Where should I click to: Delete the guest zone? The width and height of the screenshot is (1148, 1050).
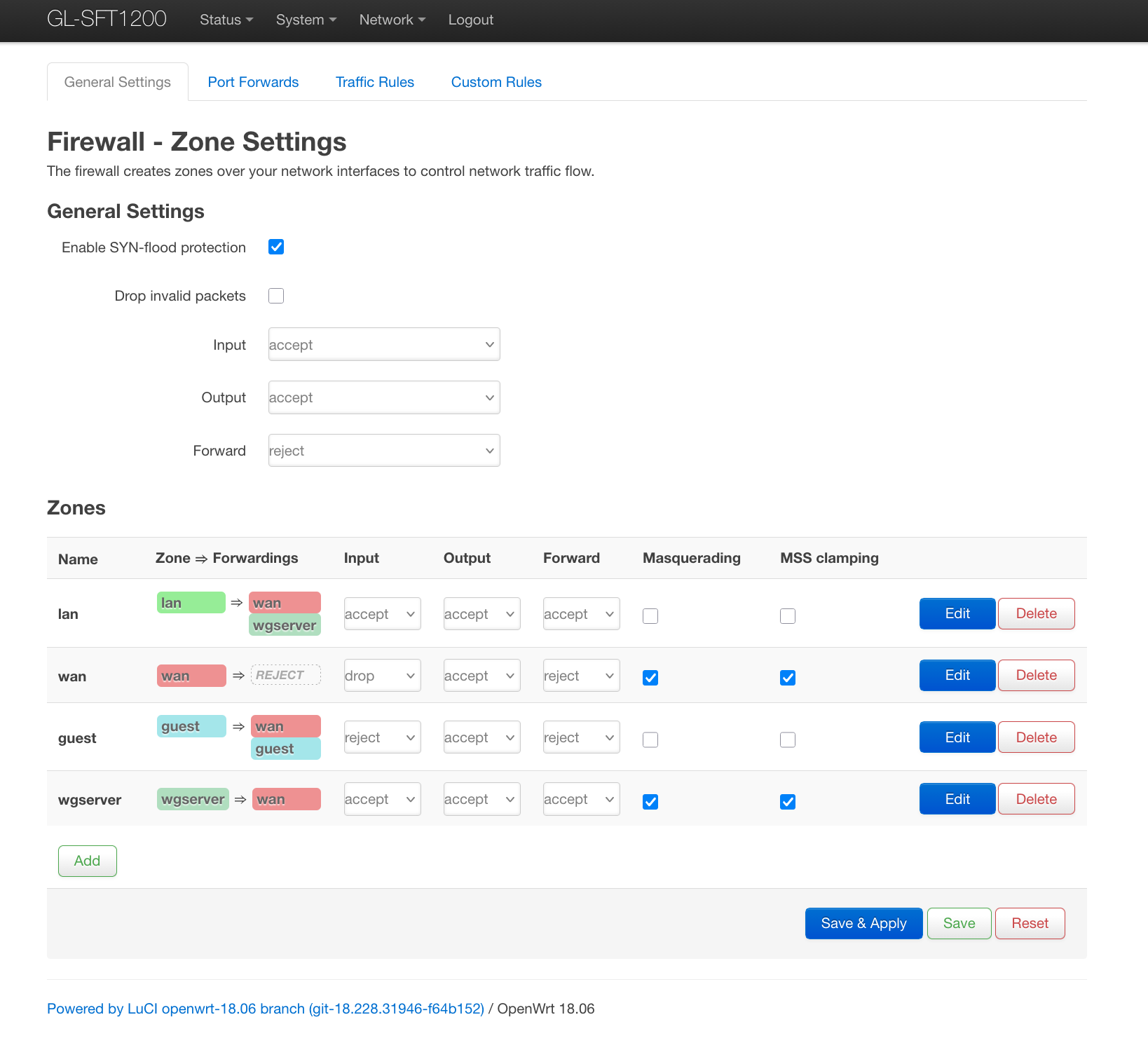(x=1036, y=737)
